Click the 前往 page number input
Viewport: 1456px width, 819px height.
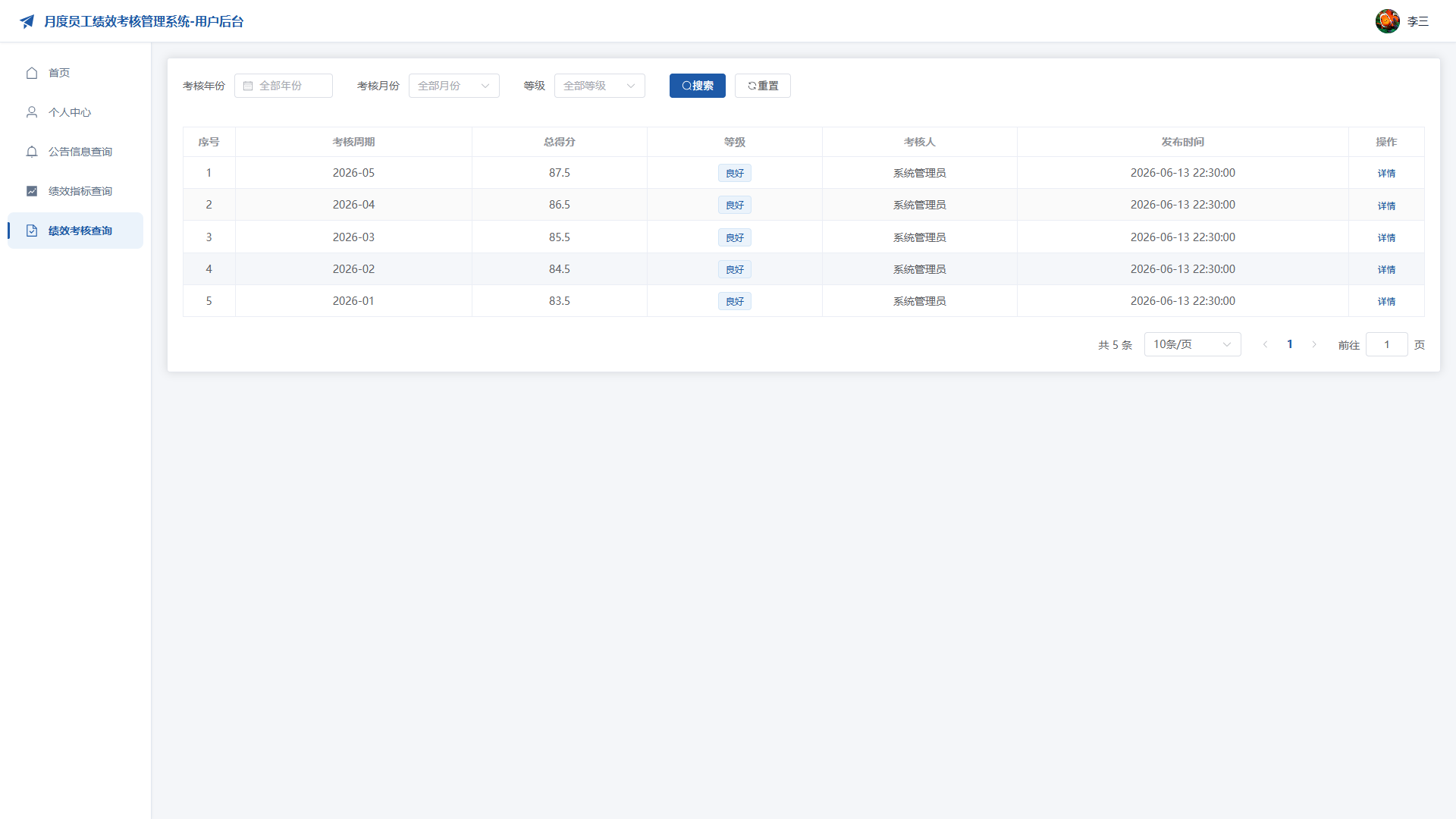(1387, 344)
